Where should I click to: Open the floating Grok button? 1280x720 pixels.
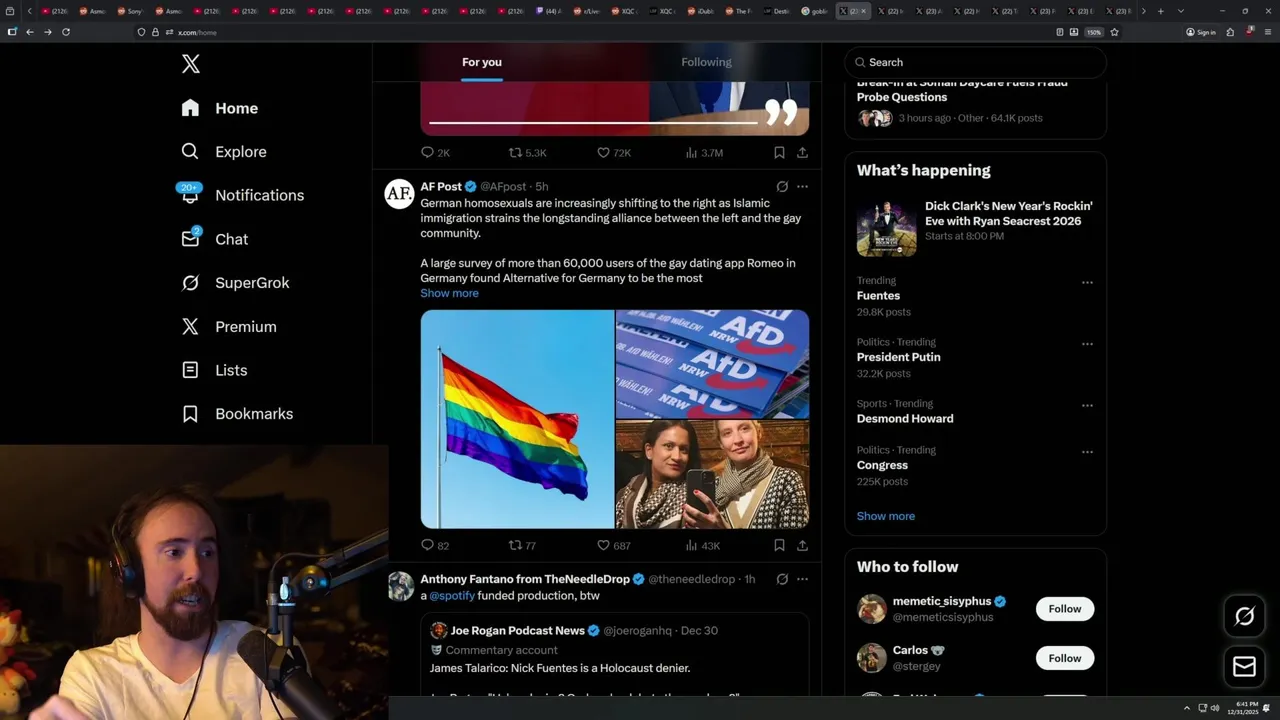pos(1244,616)
